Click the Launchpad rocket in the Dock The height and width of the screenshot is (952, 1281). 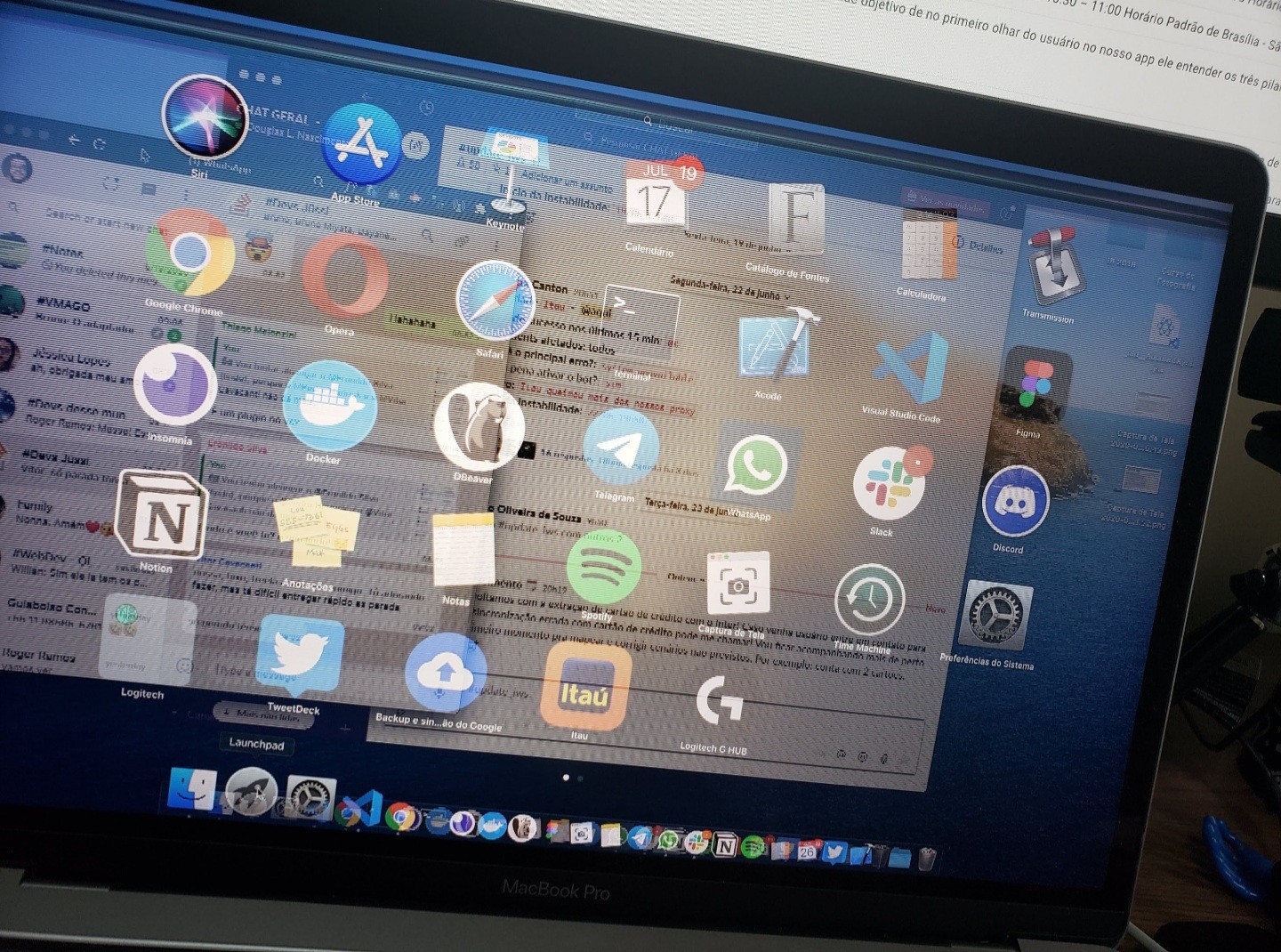click(x=251, y=793)
